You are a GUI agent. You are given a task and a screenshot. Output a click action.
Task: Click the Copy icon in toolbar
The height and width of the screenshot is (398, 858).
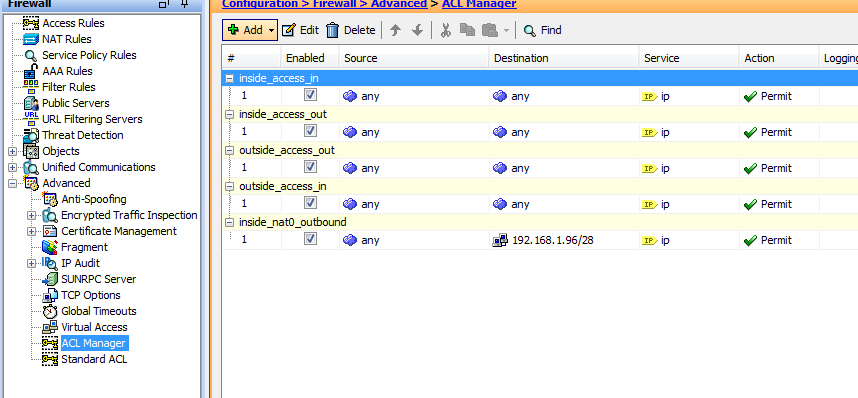(467, 30)
